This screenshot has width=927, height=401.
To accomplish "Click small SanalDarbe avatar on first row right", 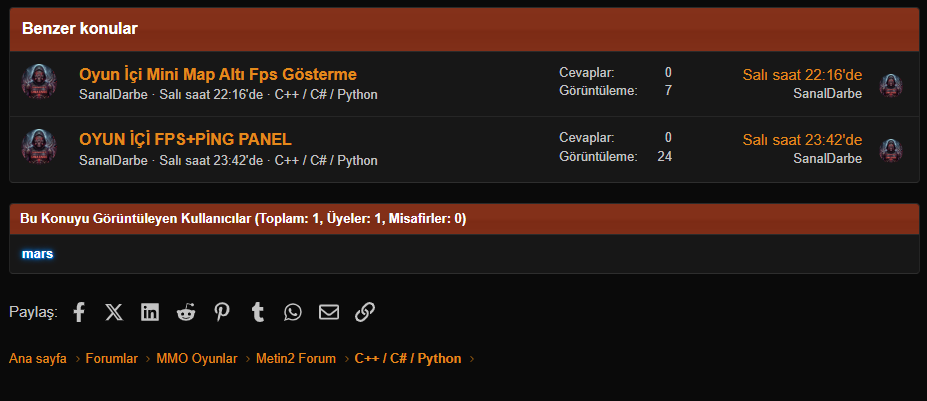I will click(890, 85).
